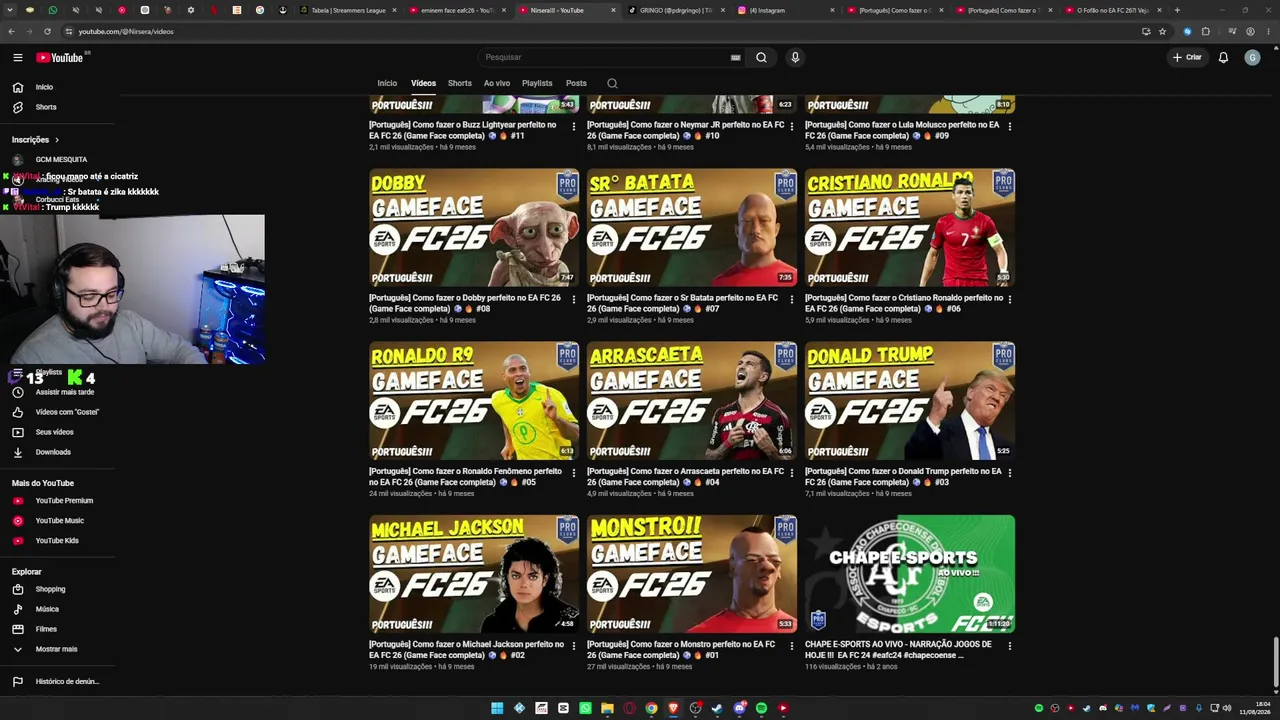
Task: Click the magnifier search button
Action: click(761, 57)
